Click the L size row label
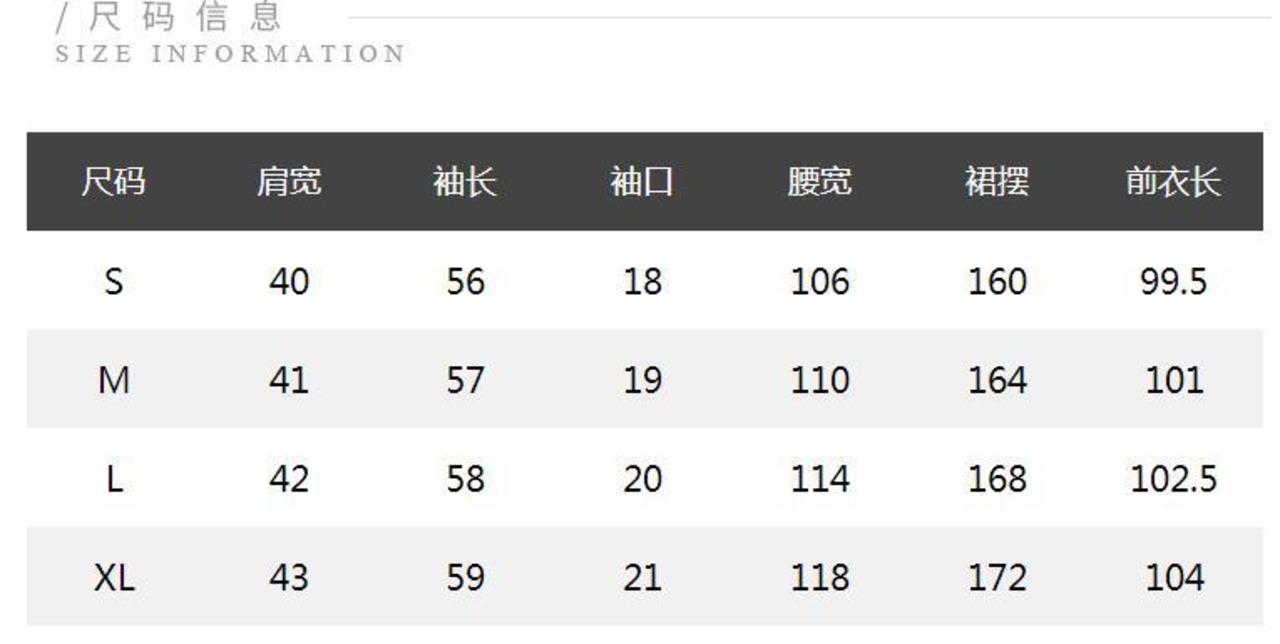1280x644 pixels. point(114,480)
